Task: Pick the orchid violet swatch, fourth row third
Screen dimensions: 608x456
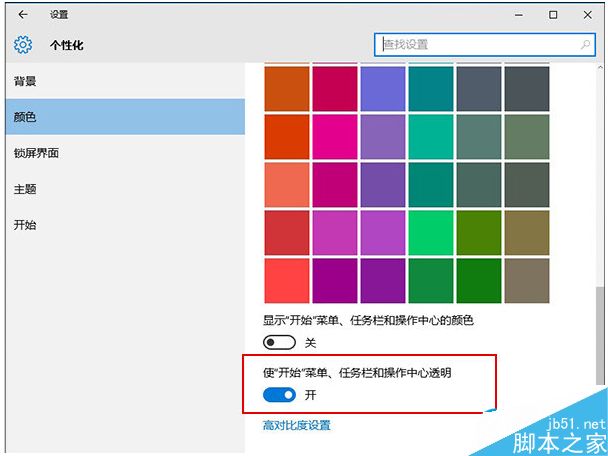Action: point(383,233)
